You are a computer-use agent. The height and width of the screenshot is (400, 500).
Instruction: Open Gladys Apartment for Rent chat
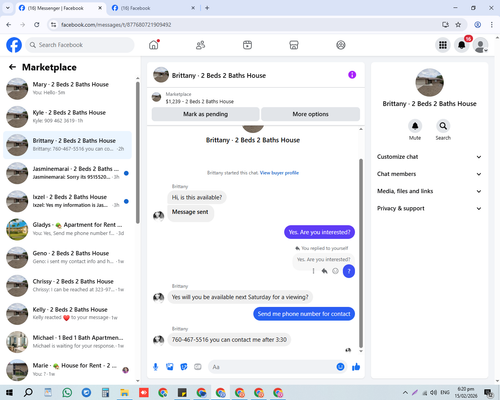[x=67, y=229]
